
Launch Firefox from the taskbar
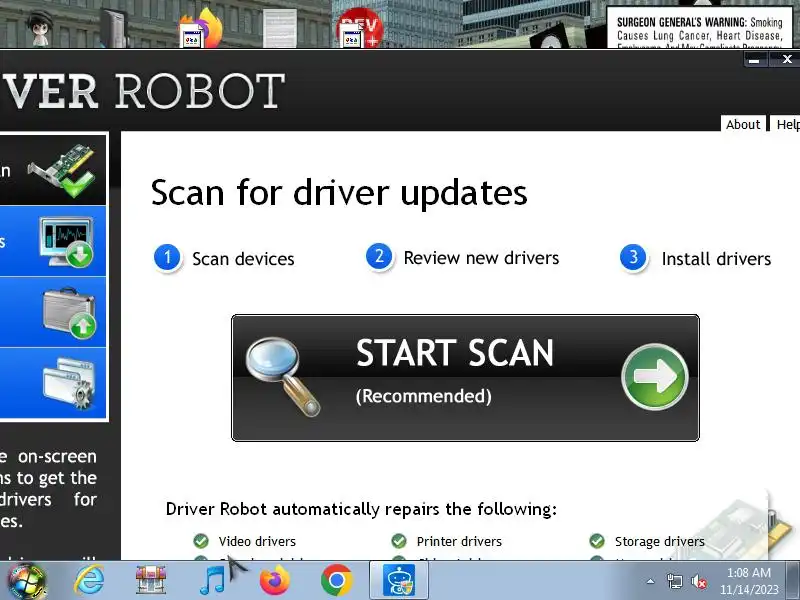pyautogui.click(x=274, y=581)
